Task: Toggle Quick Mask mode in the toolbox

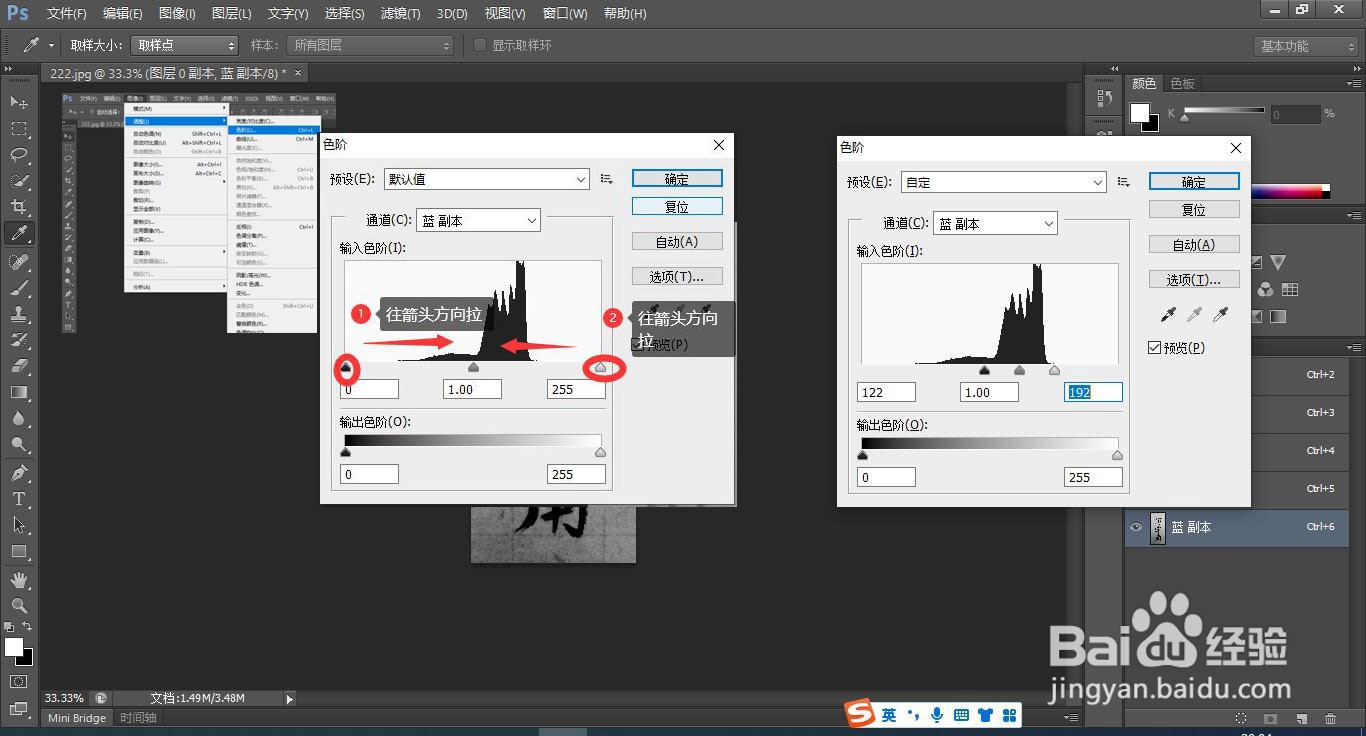Action: [x=19, y=681]
